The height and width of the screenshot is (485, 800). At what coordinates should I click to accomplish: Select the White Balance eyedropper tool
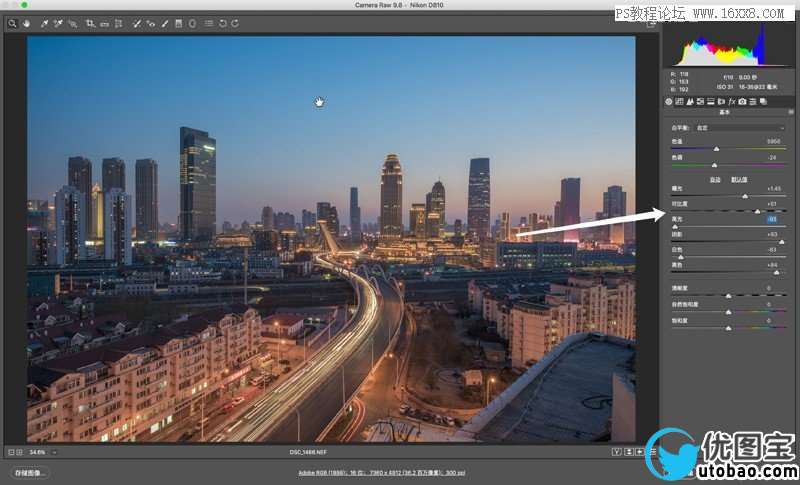43,23
